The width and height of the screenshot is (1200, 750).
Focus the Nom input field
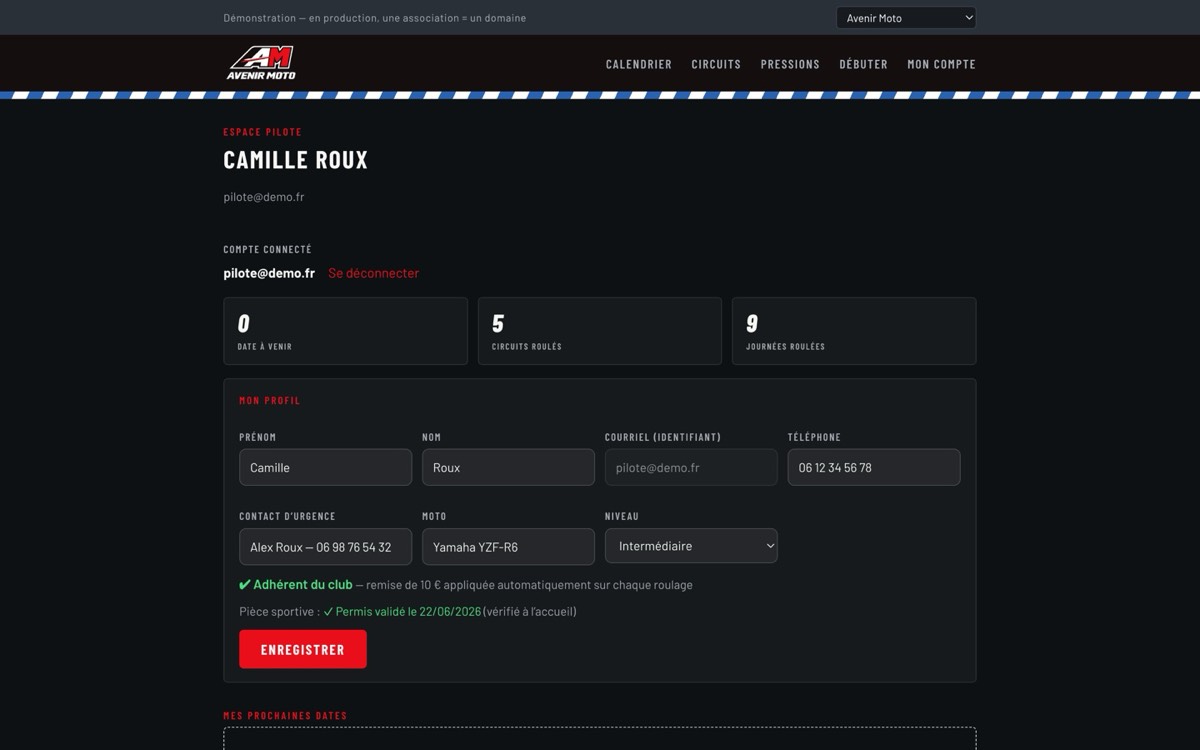point(508,467)
